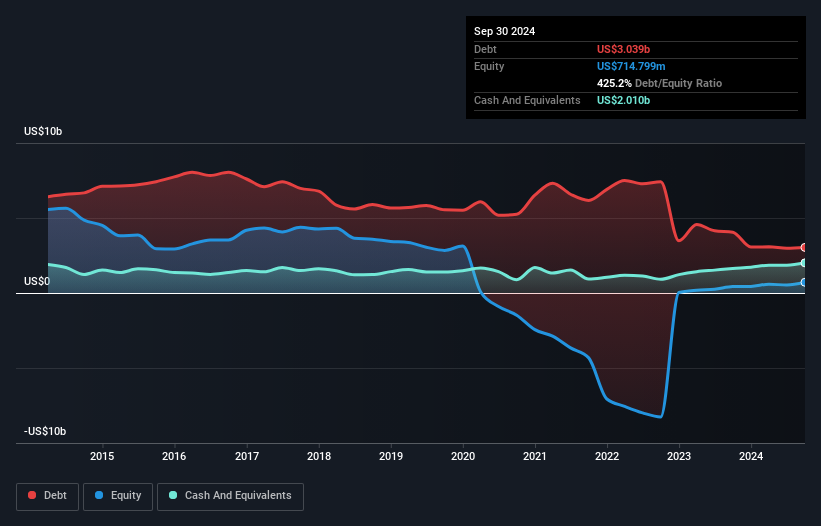
Task: Click the 2019 x-axis label
Action: click(x=391, y=456)
